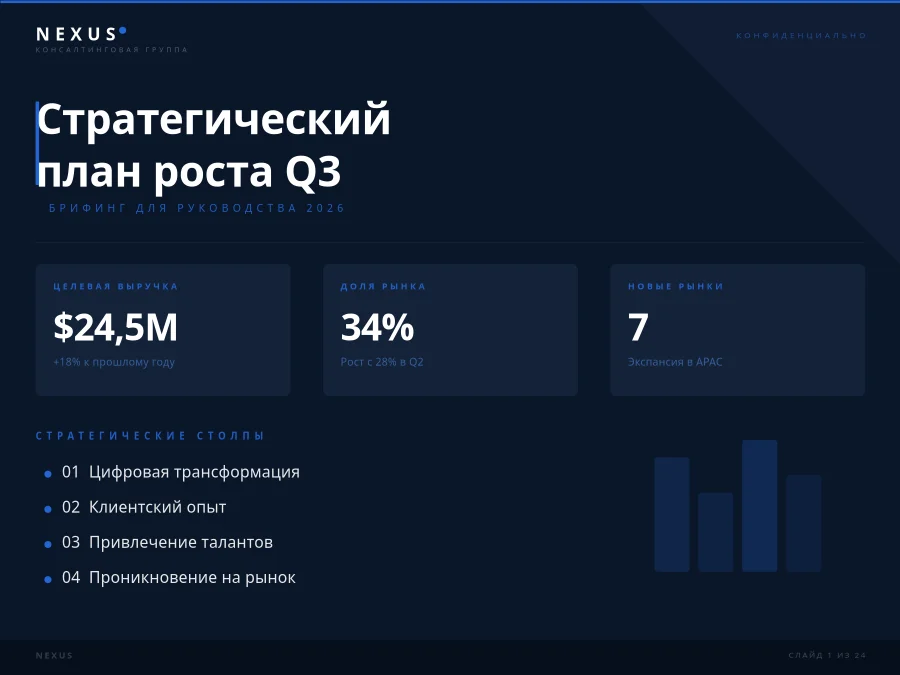
Task: Select the 'Консалтинговая группа' subtitle text
Action: tap(112, 50)
